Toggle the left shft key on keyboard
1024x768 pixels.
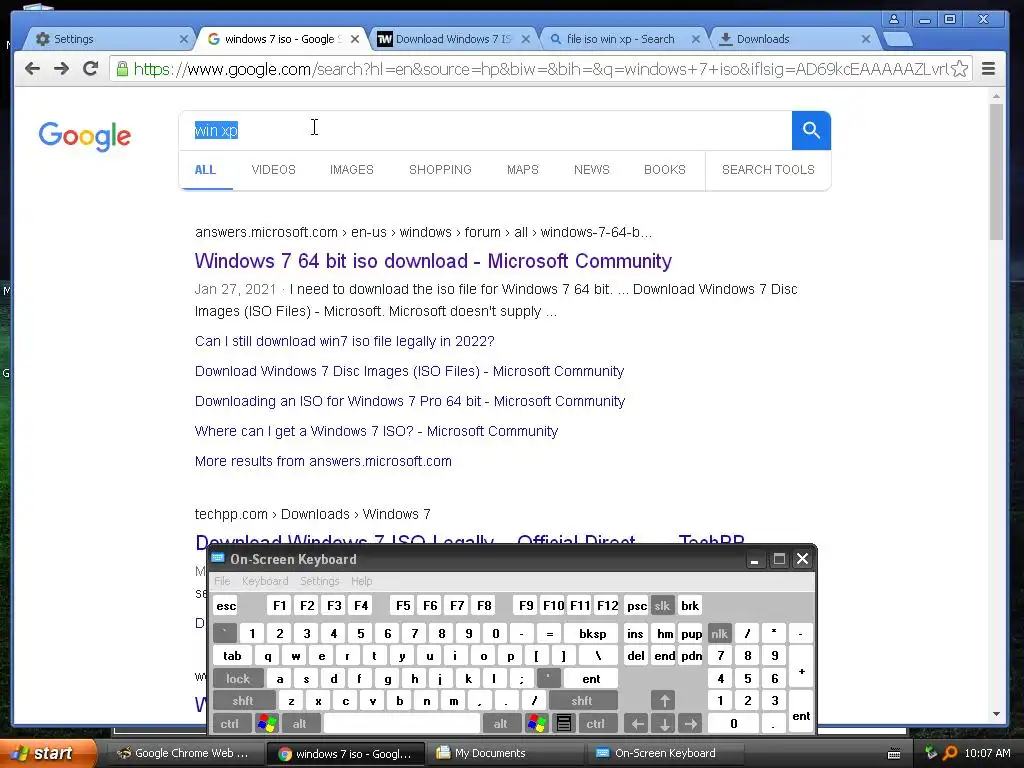242,701
